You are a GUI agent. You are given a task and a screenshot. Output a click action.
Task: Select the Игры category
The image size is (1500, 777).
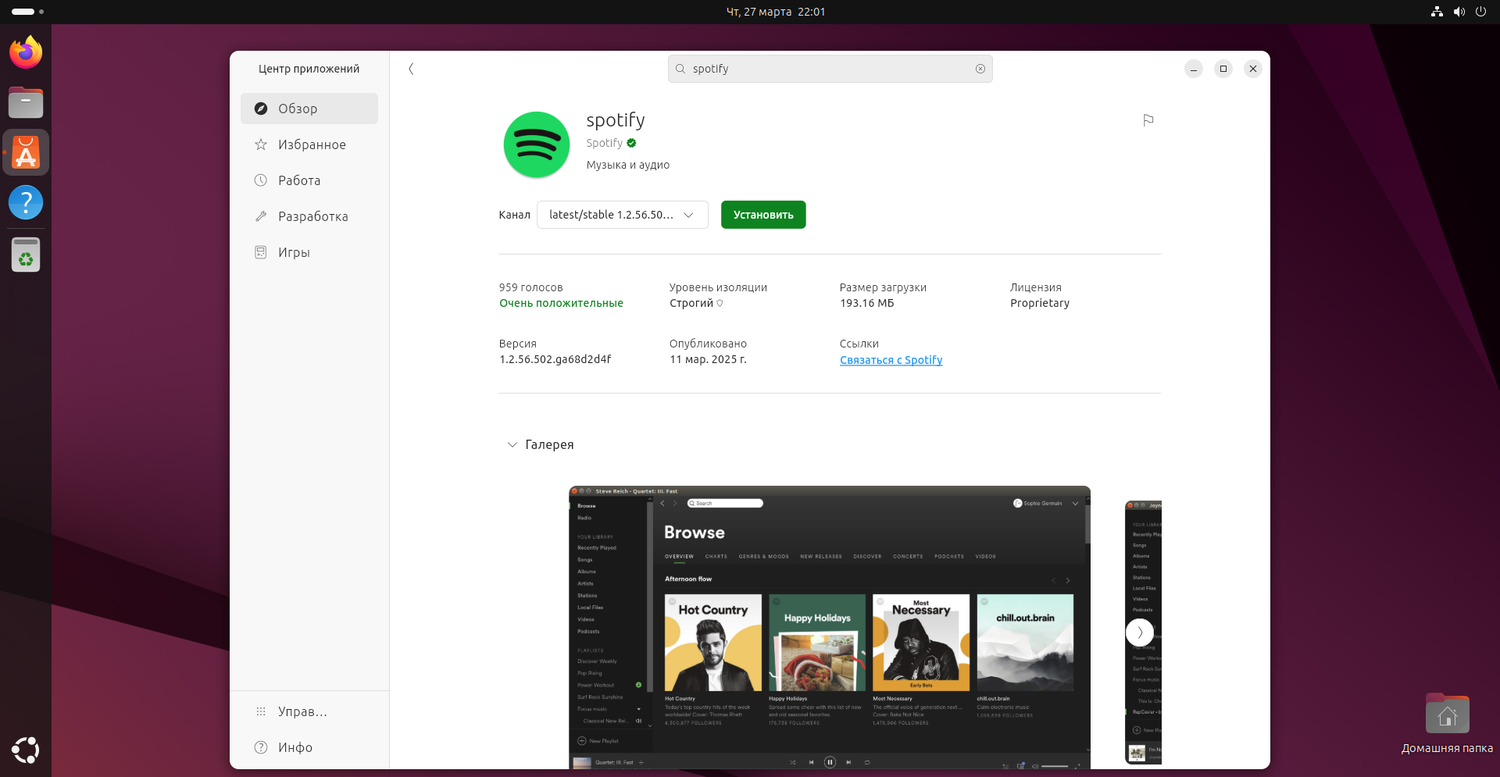309,253
